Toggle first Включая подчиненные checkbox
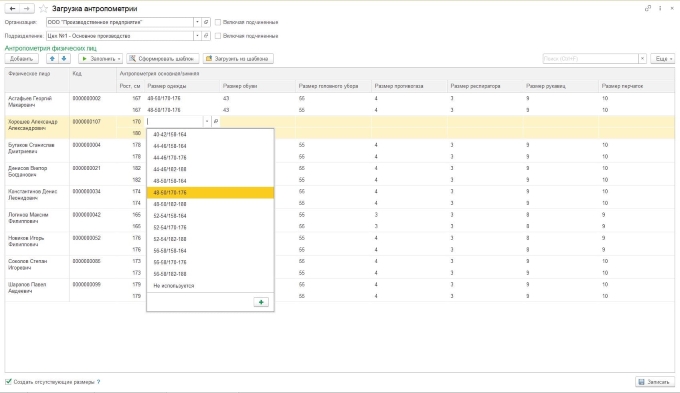 click(218, 22)
